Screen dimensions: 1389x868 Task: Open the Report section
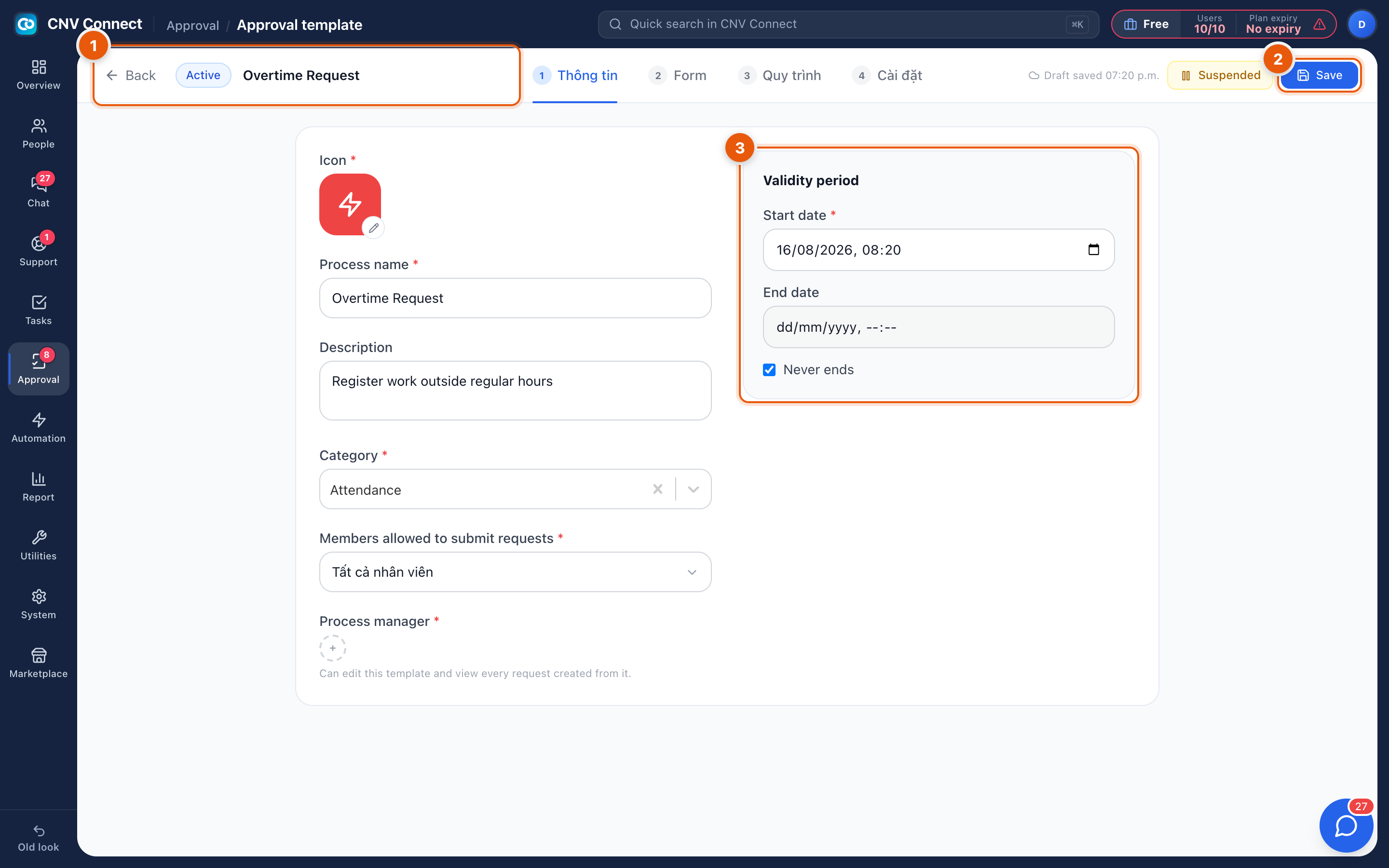39,487
